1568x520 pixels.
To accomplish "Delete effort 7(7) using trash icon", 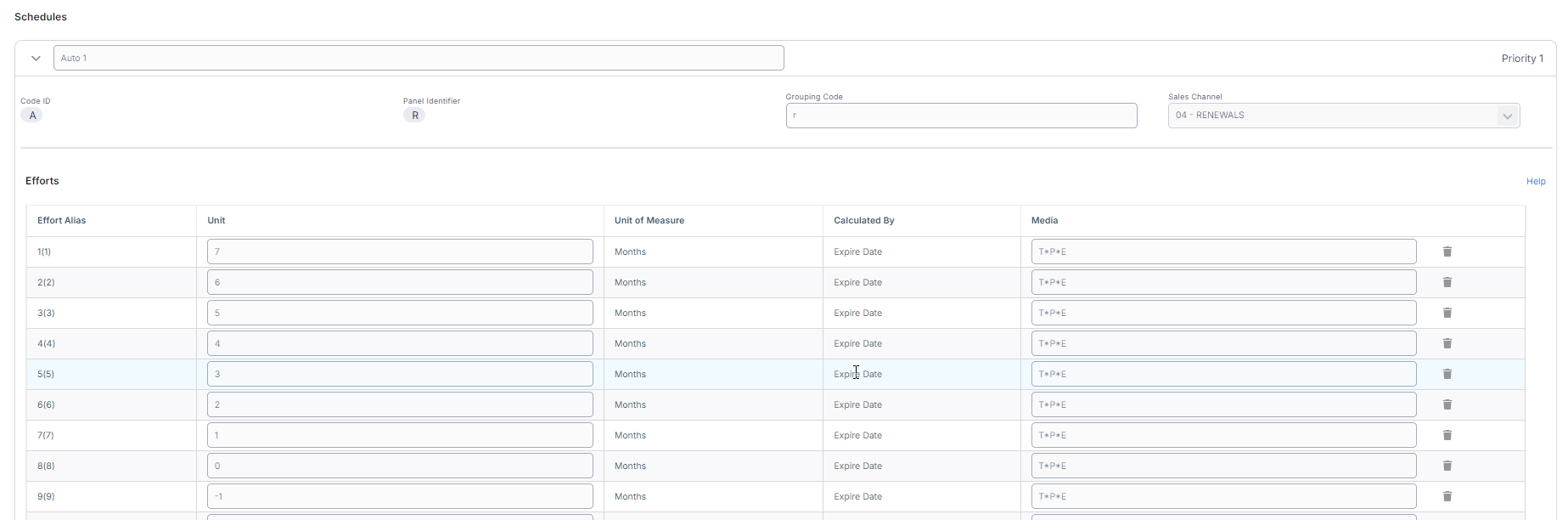I will [x=1447, y=435].
